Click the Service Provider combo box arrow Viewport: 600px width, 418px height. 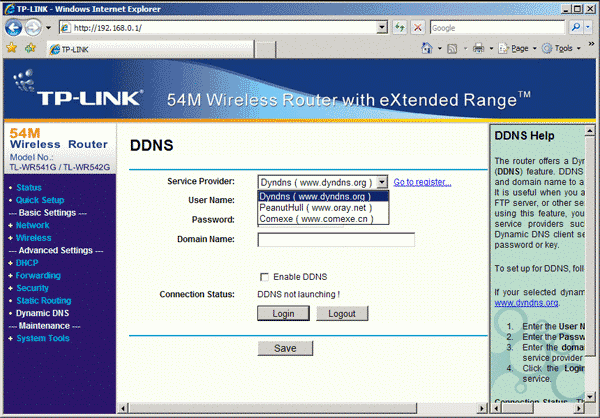382,182
